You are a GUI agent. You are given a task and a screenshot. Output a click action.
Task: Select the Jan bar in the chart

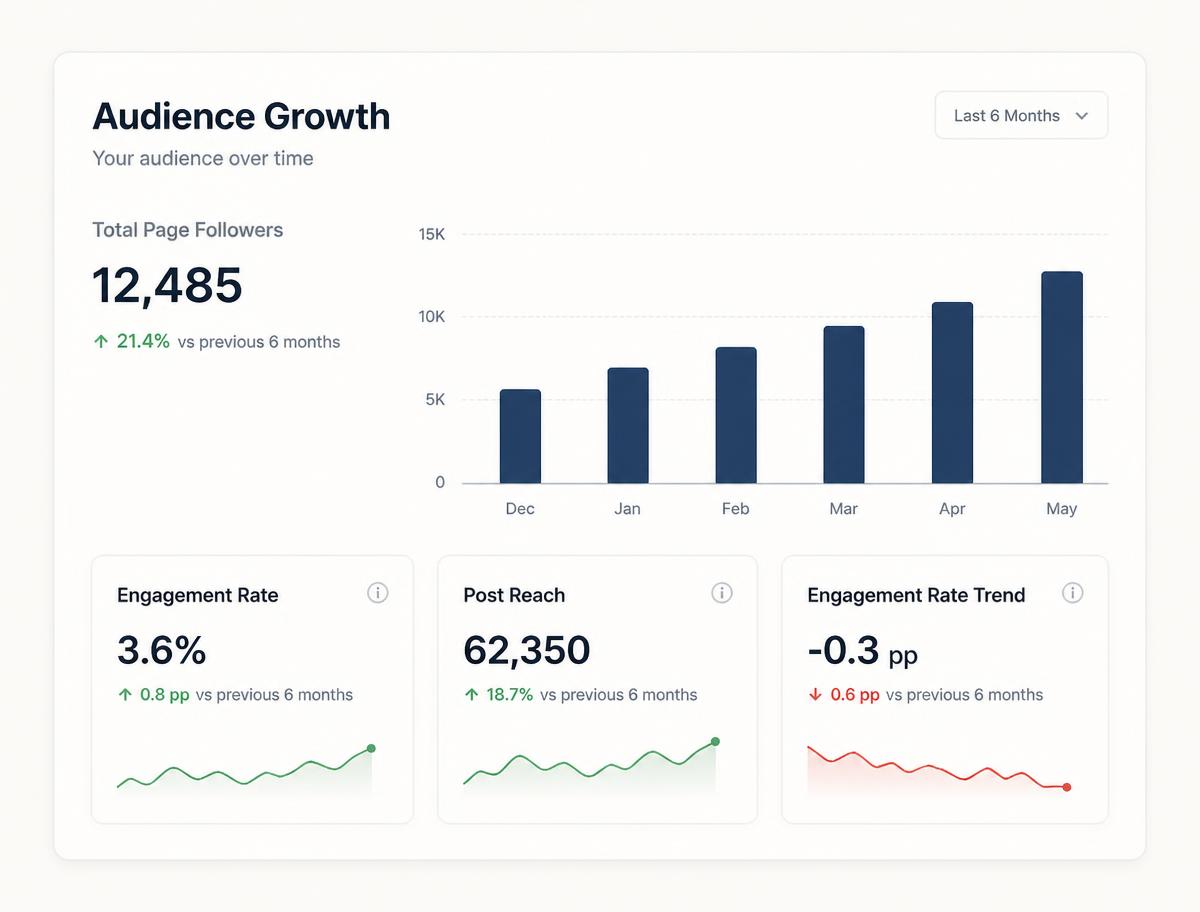pyautogui.click(x=628, y=426)
